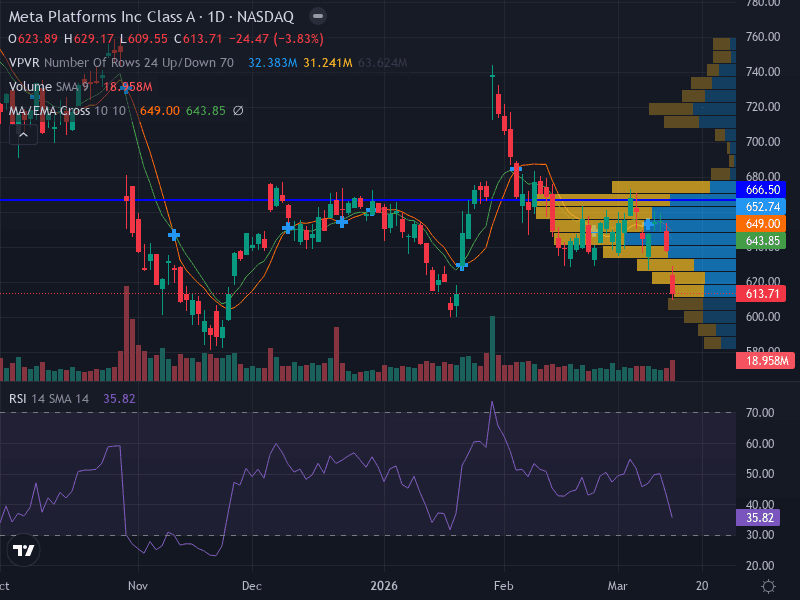Select the MA/EMA Cross indicator legend
The image size is (800, 600).
pyautogui.click(x=67, y=111)
